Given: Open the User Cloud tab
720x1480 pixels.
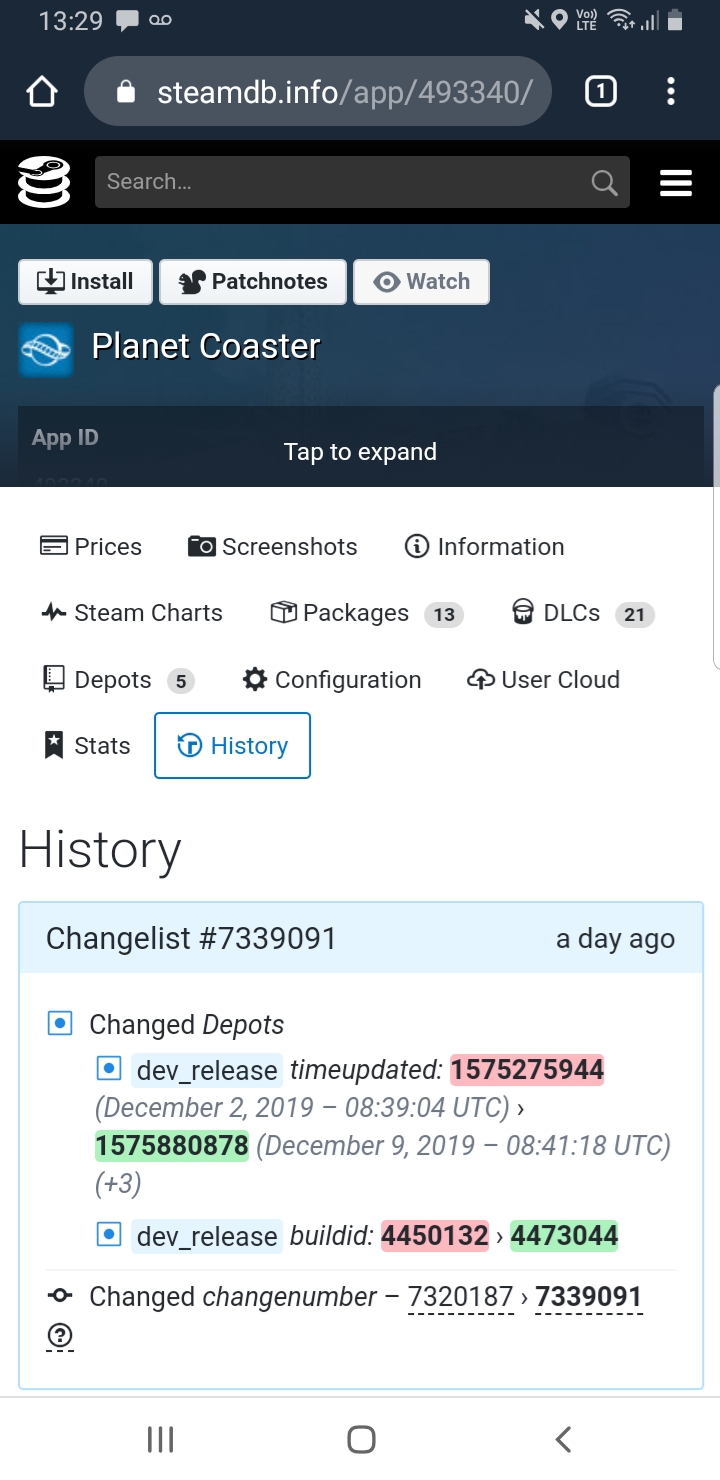Looking at the screenshot, I should pos(544,680).
